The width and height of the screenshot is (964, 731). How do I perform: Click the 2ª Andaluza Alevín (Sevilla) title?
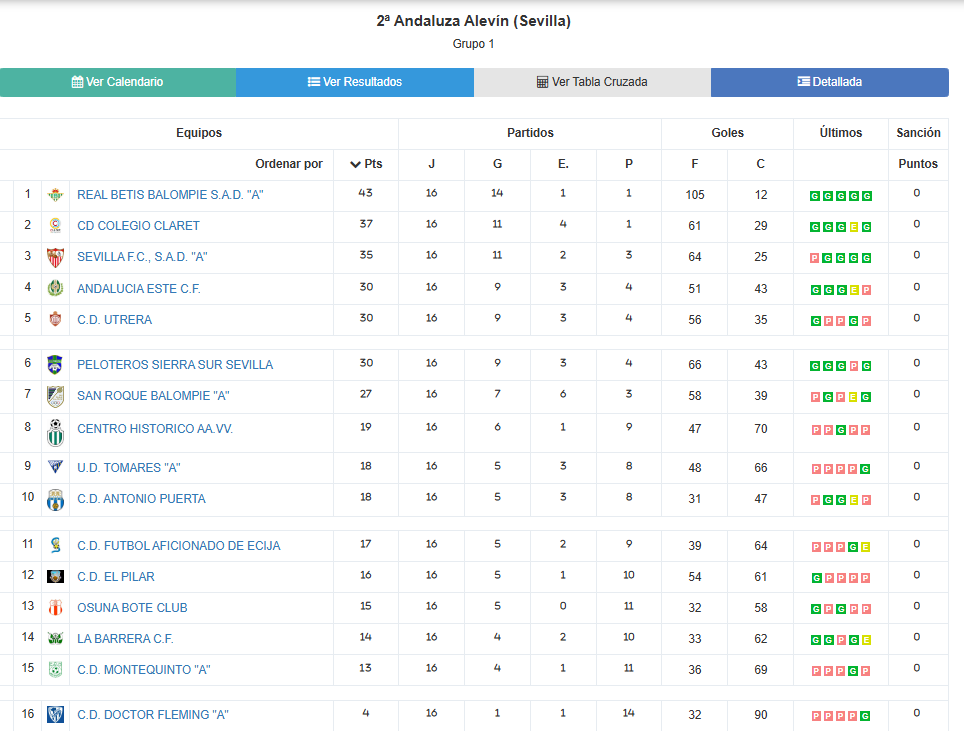tap(473, 21)
